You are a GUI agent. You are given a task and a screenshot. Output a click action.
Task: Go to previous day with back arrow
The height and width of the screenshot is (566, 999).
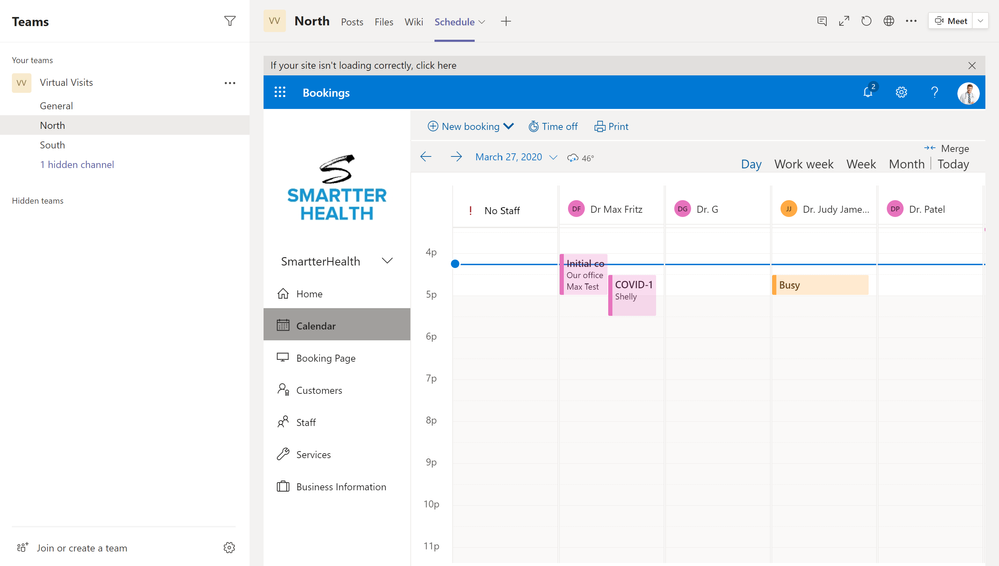(x=426, y=157)
